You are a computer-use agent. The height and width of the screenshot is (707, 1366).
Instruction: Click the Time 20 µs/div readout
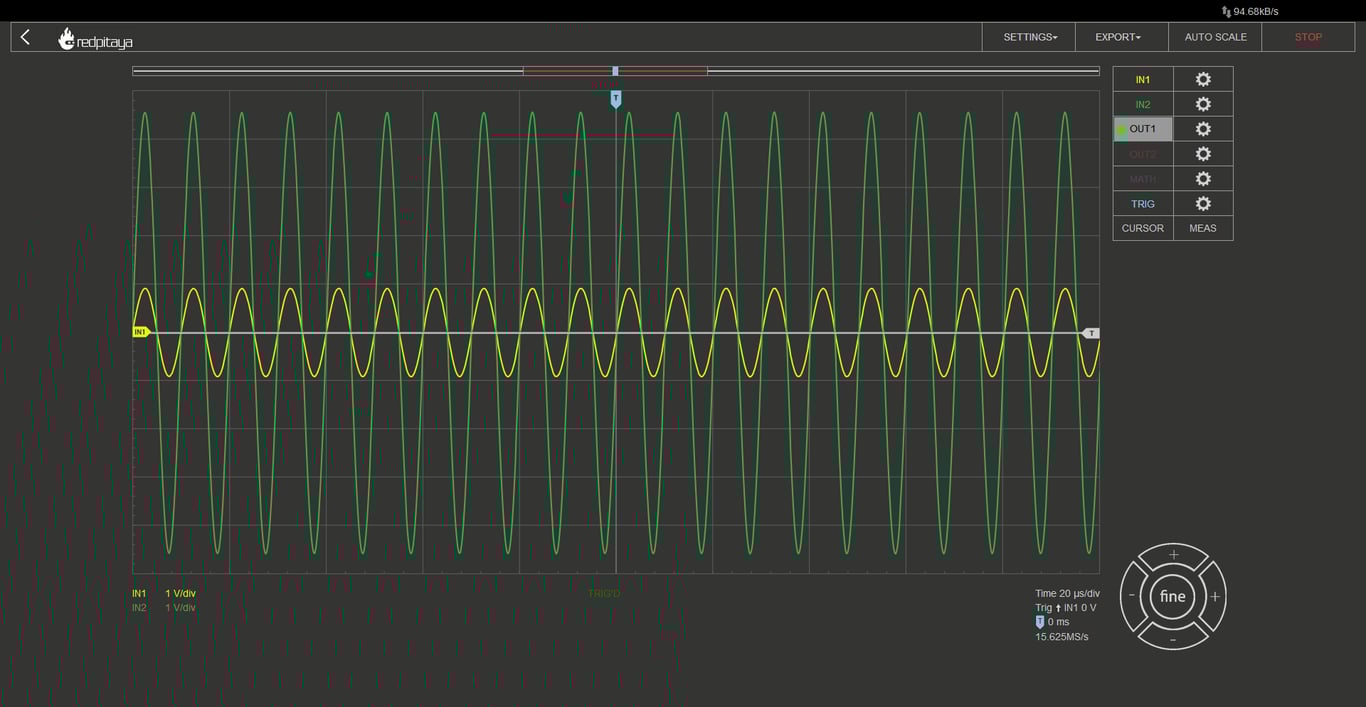[x=1067, y=593]
